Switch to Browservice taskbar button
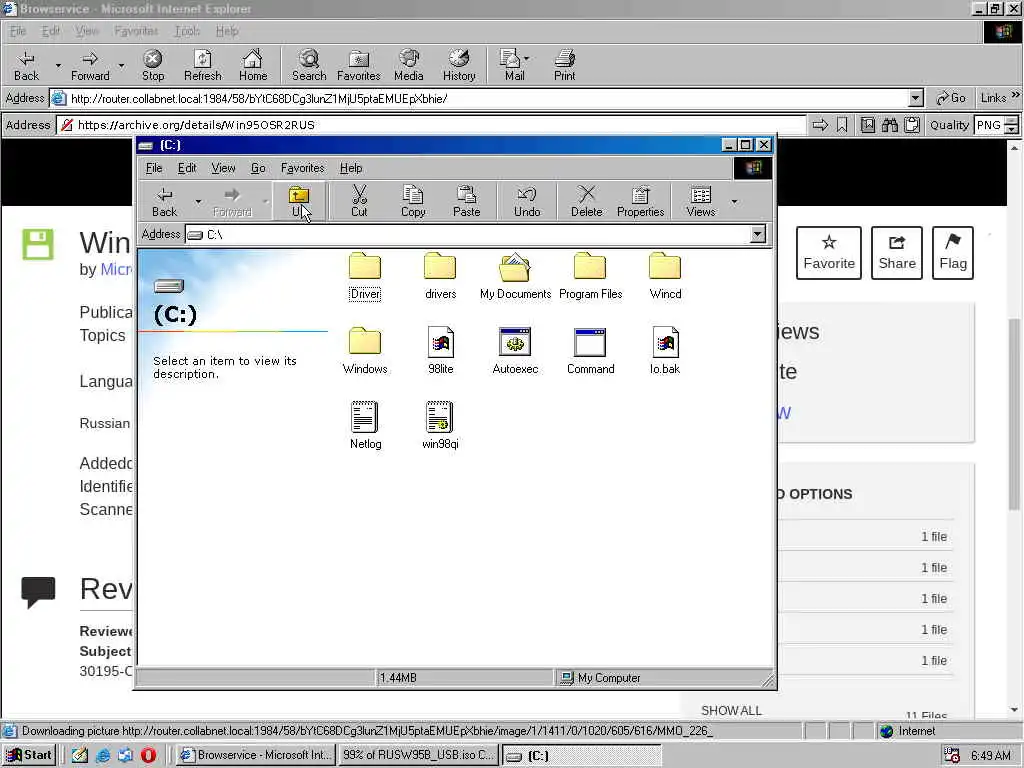Viewport: 1024px width, 768px height. (255, 755)
